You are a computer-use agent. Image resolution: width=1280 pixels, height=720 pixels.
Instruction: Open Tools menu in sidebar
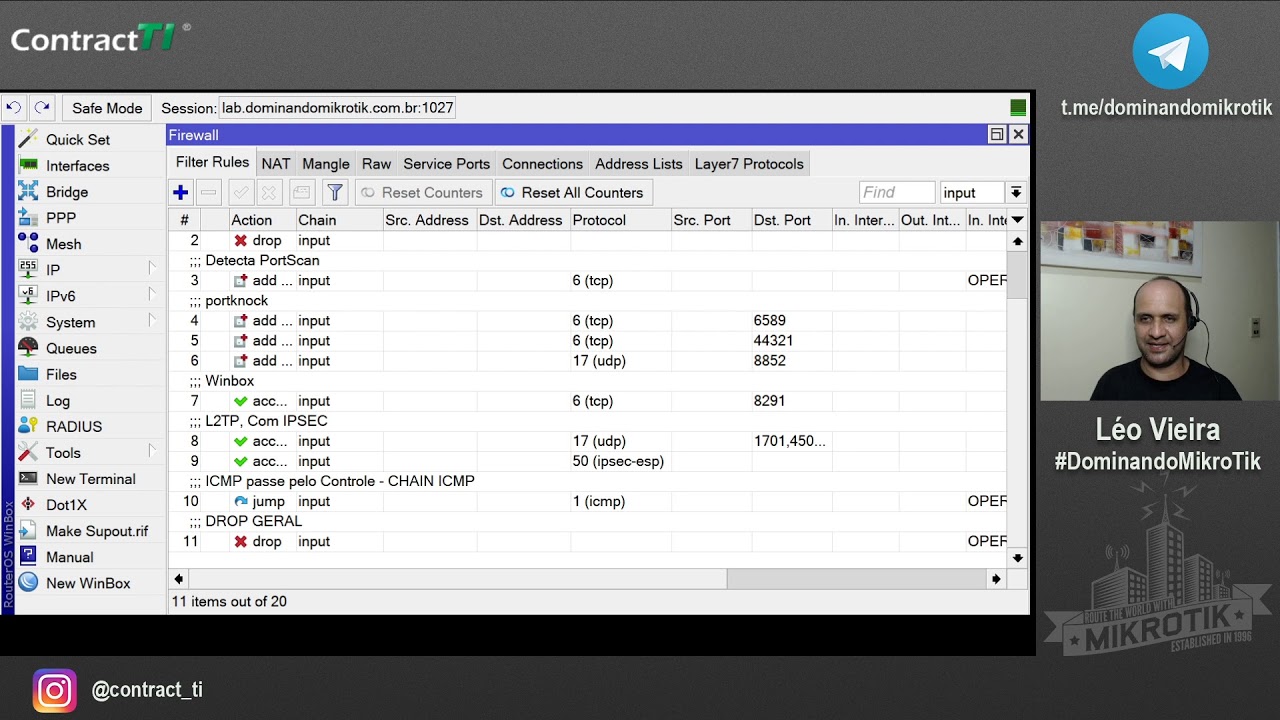tap(63, 452)
